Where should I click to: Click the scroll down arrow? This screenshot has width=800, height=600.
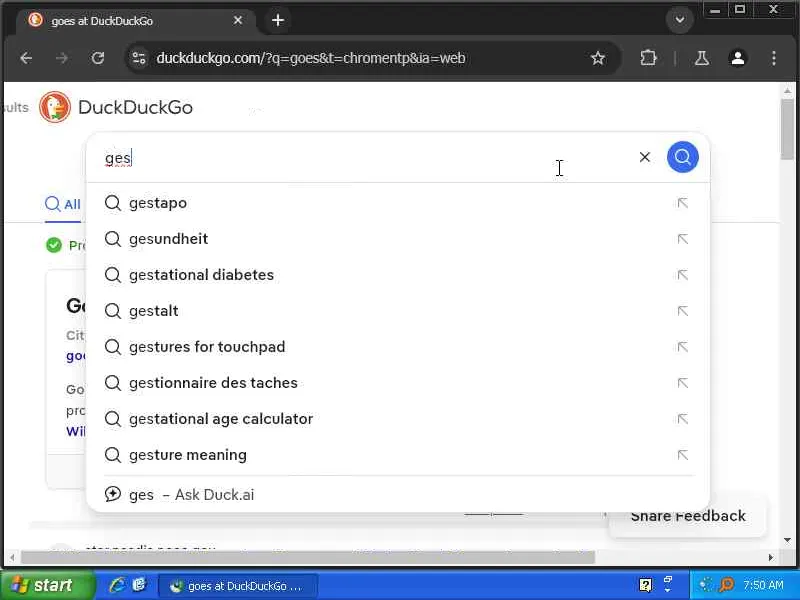[x=787, y=540]
